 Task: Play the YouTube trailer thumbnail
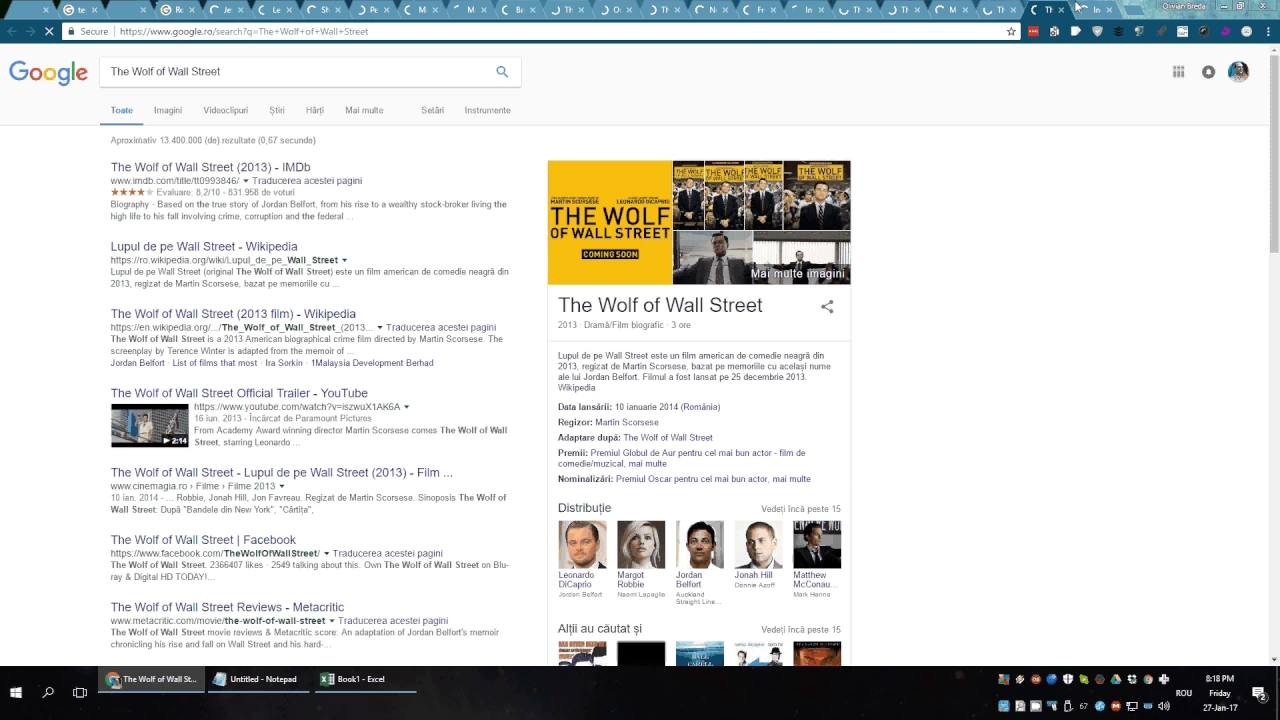(149, 425)
